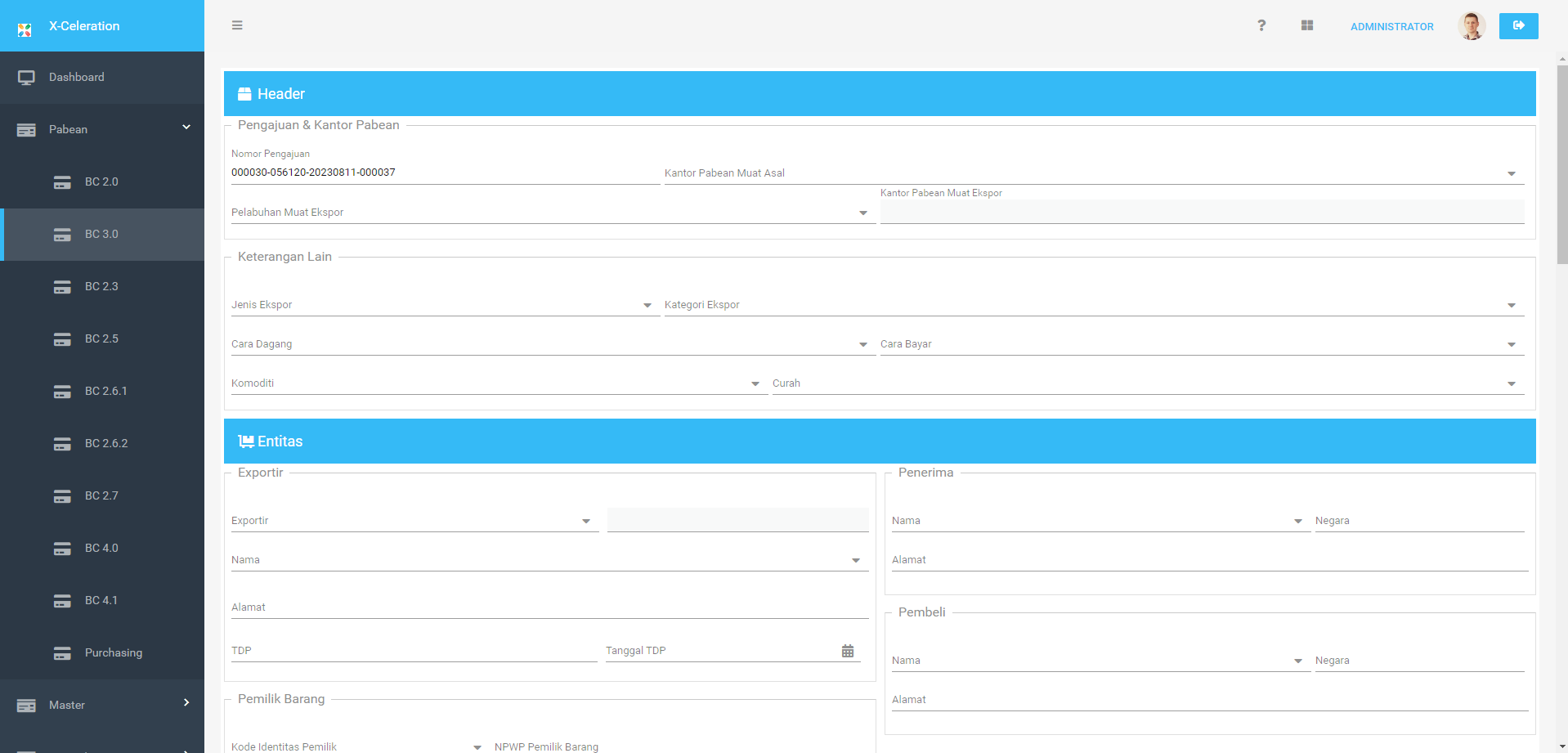Click the Tanggal TDP date field
Viewport: 1568px width, 753px height.
733,651
